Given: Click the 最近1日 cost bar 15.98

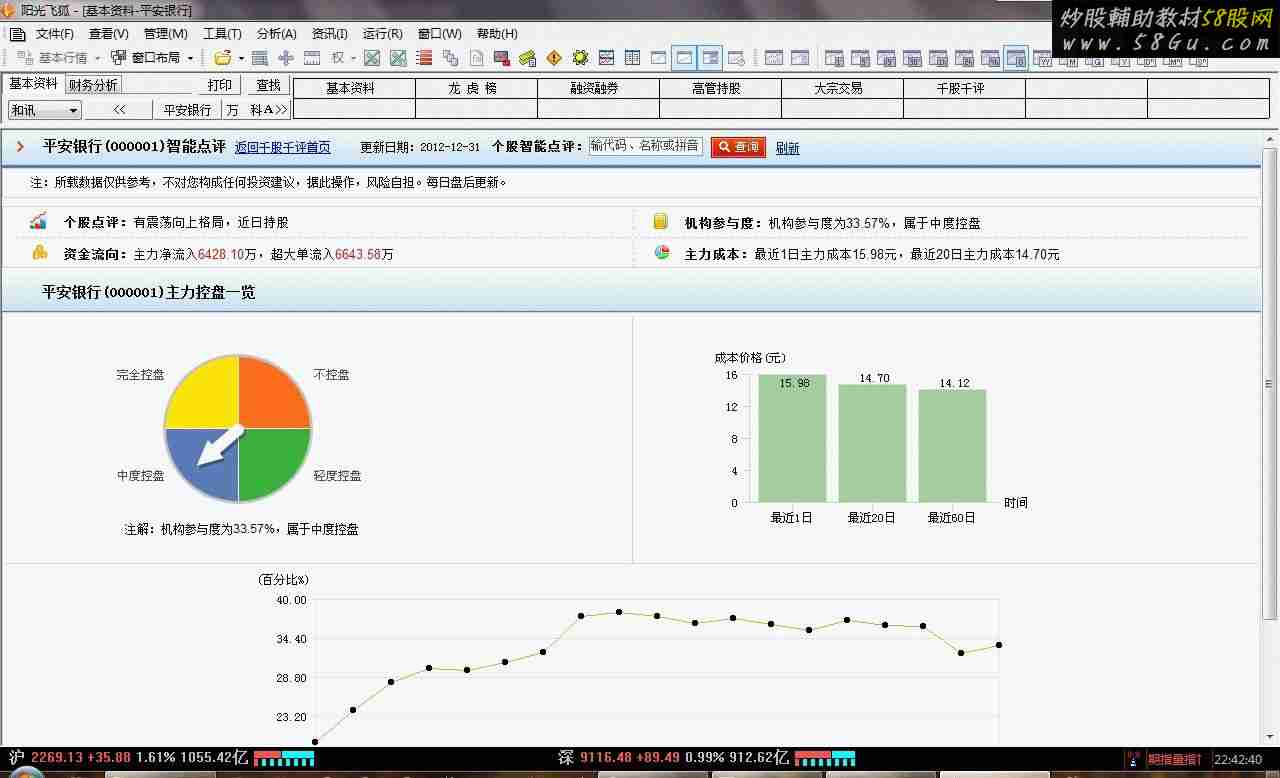Looking at the screenshot, I should click(792, 438).
